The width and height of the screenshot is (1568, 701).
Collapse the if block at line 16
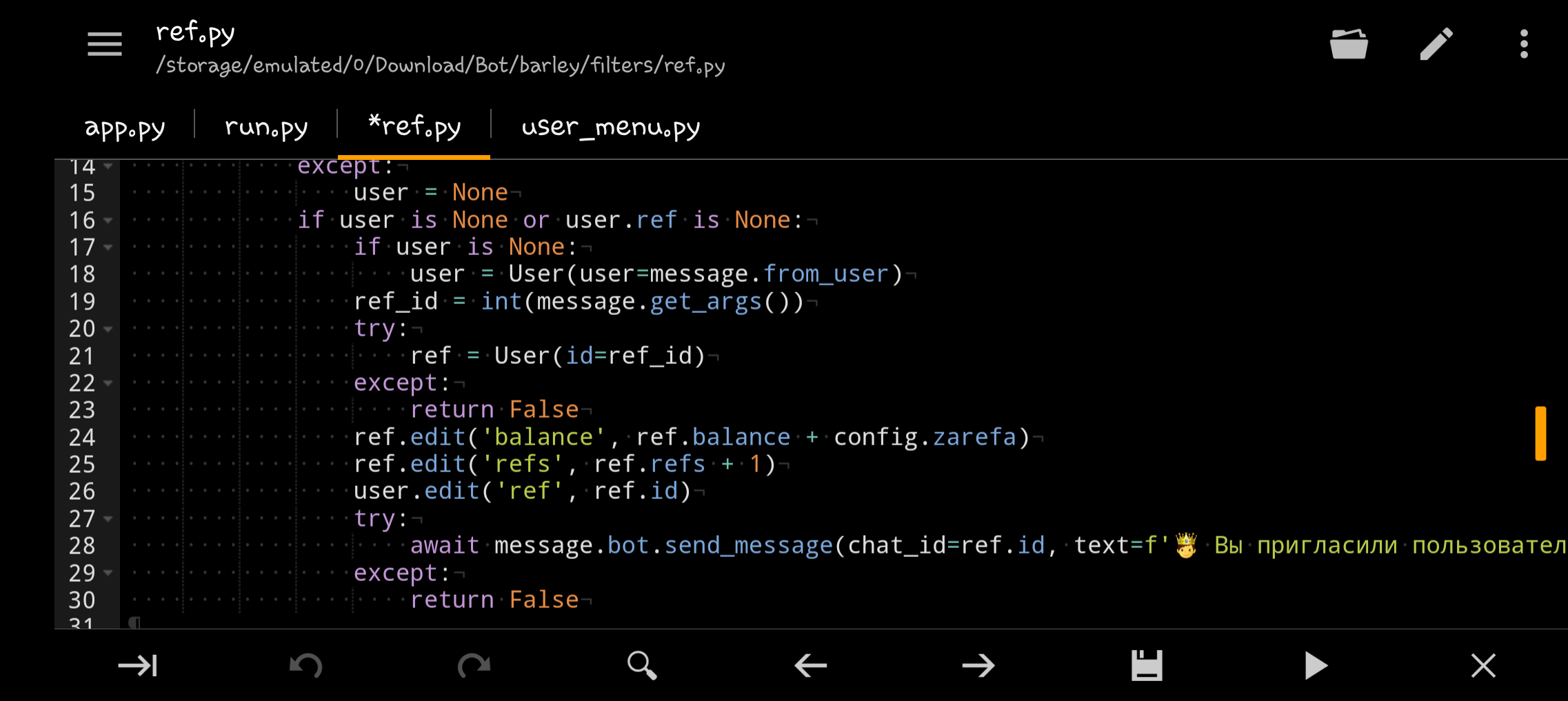click(108, 221)
